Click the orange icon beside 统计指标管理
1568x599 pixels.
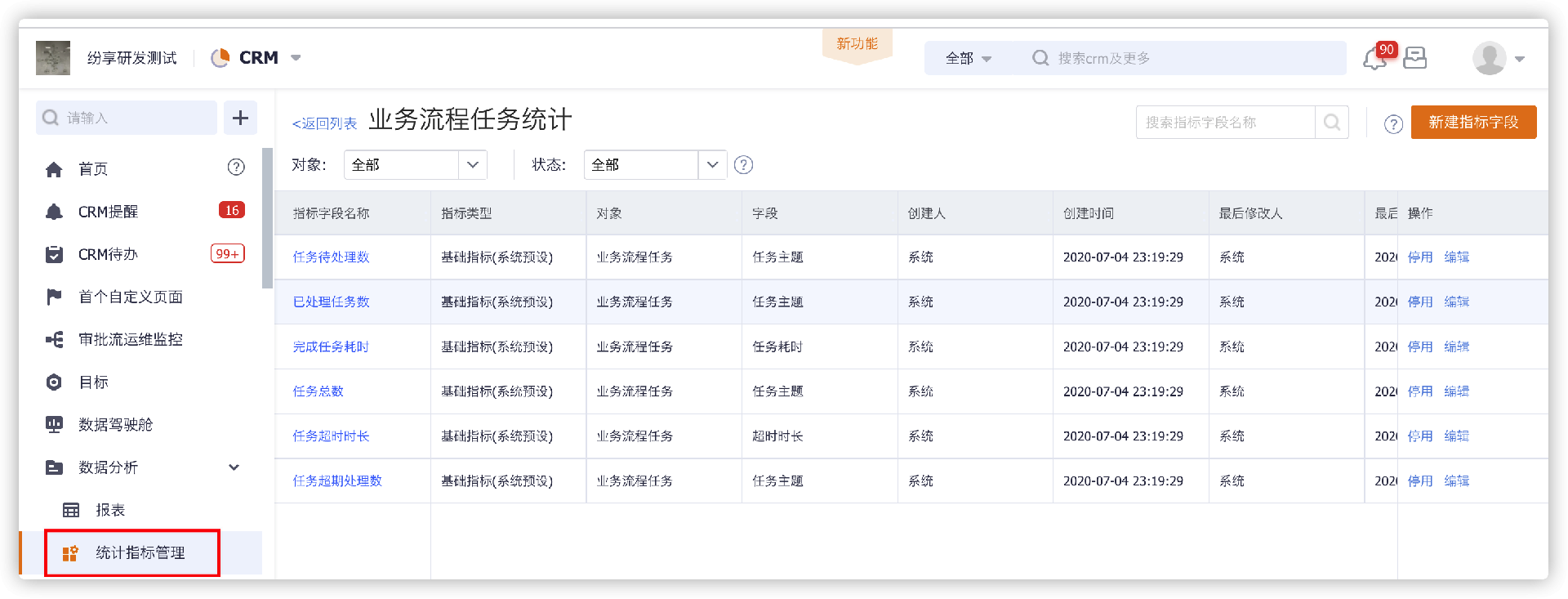(x=71, y=553)
